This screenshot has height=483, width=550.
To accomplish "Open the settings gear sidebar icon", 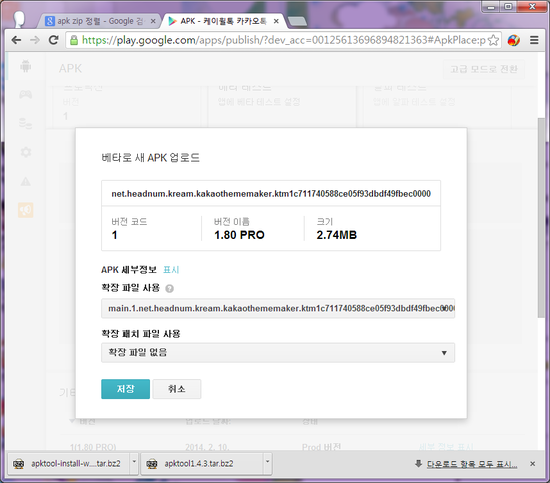I will tap(26, 152).
